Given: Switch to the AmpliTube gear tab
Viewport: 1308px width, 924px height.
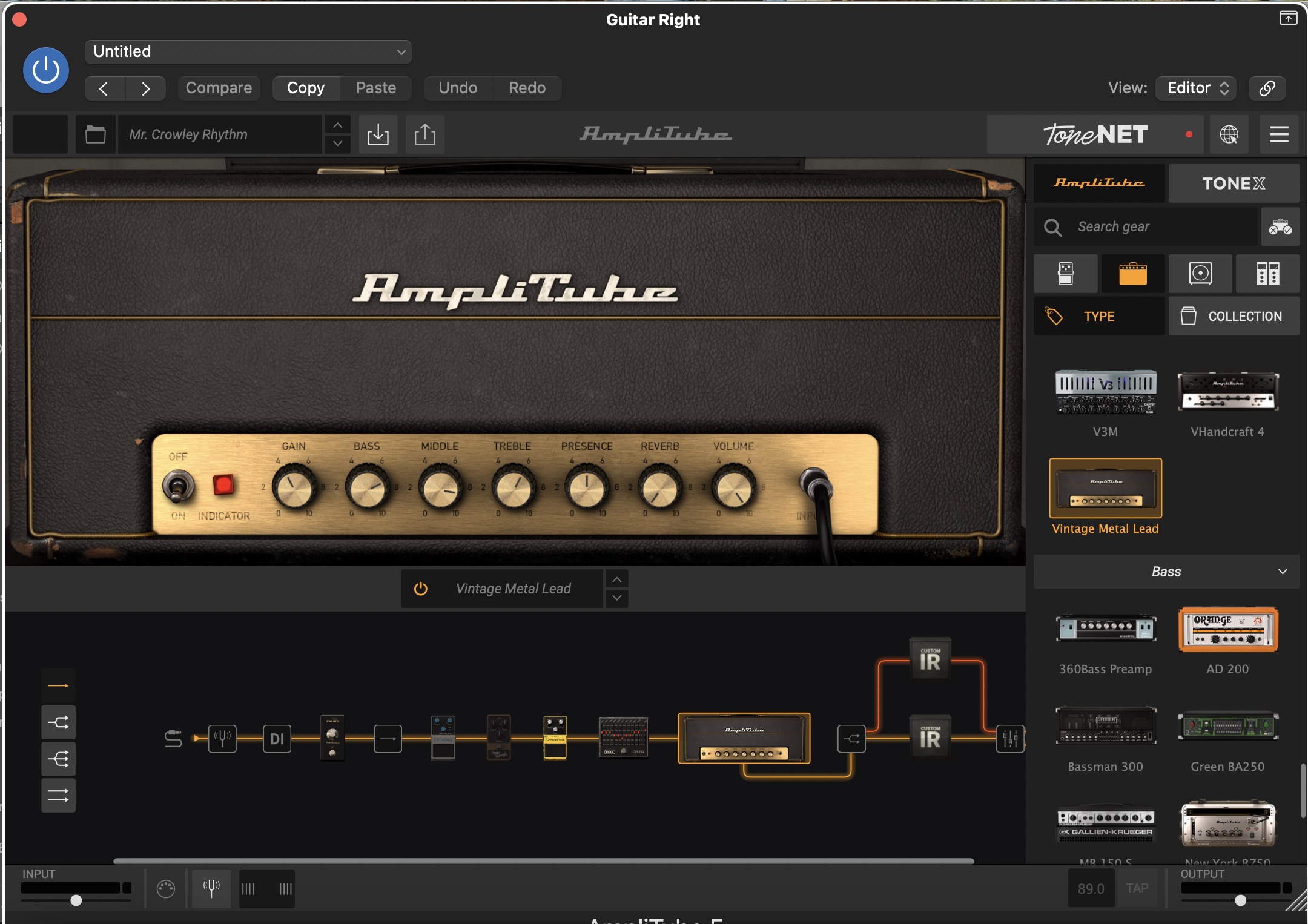Looking at the screenshot, I should tap(1099, 183).
